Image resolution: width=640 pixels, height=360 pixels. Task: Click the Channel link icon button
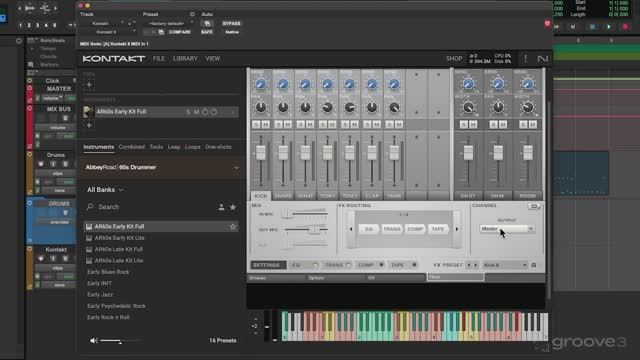[533, 206]
